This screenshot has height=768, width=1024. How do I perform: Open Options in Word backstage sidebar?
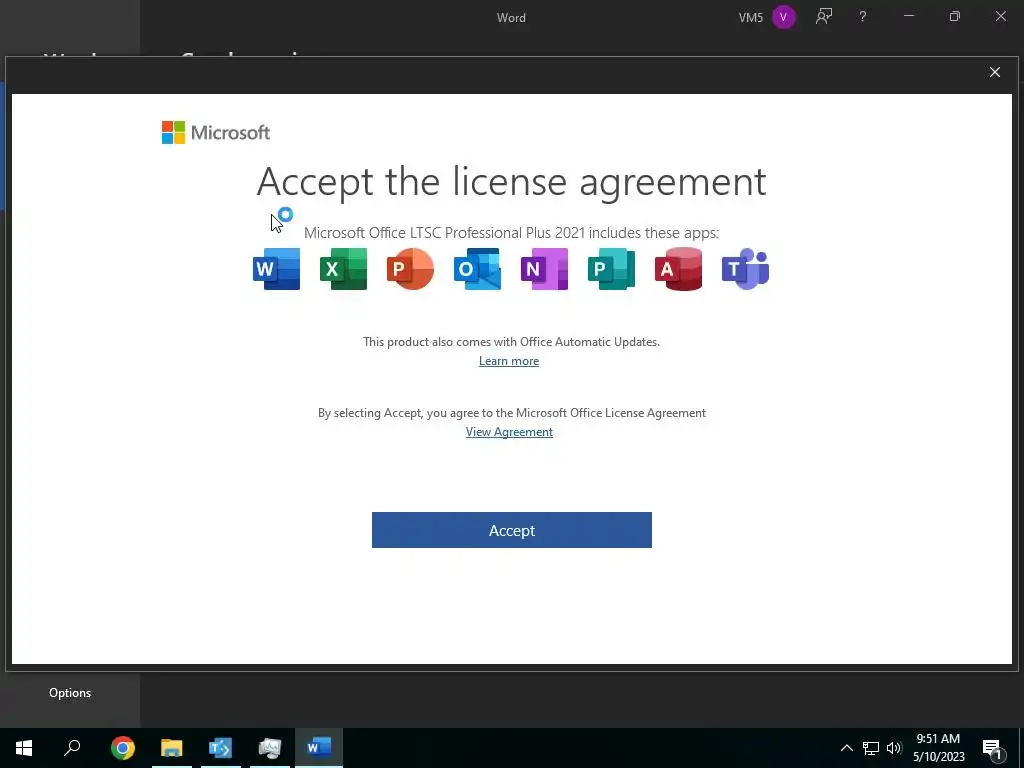point(70,693)
